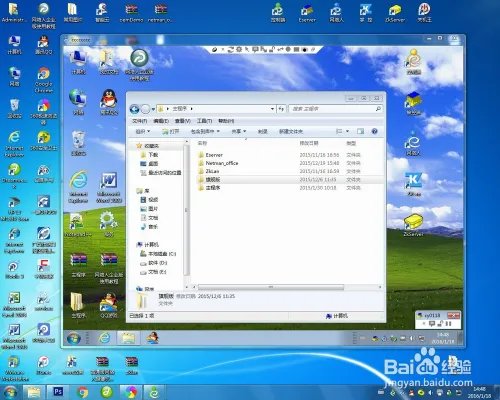Select 本地磁盘 (C:) drive
This screenshot has width=500, height=400.
(158, 254)
